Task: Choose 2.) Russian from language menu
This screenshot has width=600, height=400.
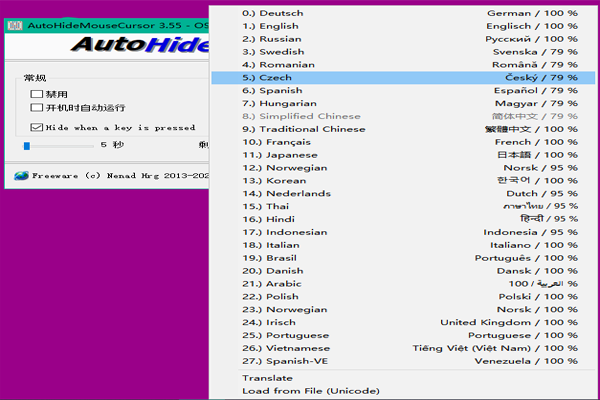Action: coord(403,39)
